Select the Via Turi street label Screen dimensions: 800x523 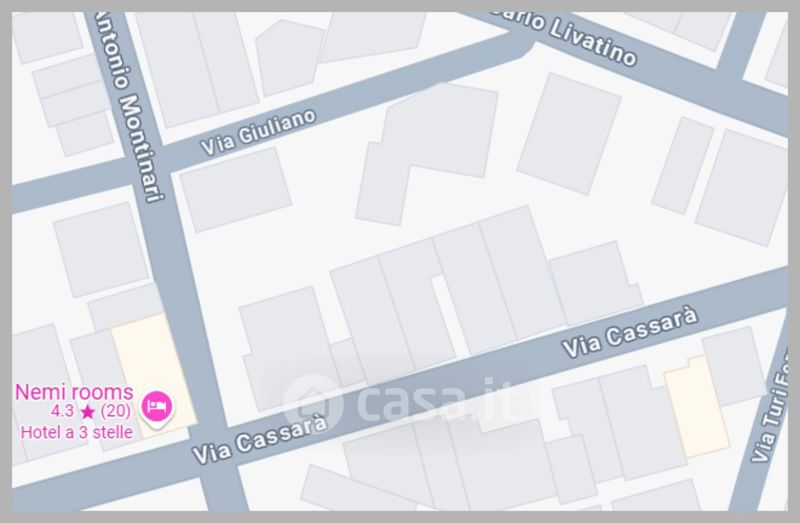pyautogui.click(x=771, y=412)
